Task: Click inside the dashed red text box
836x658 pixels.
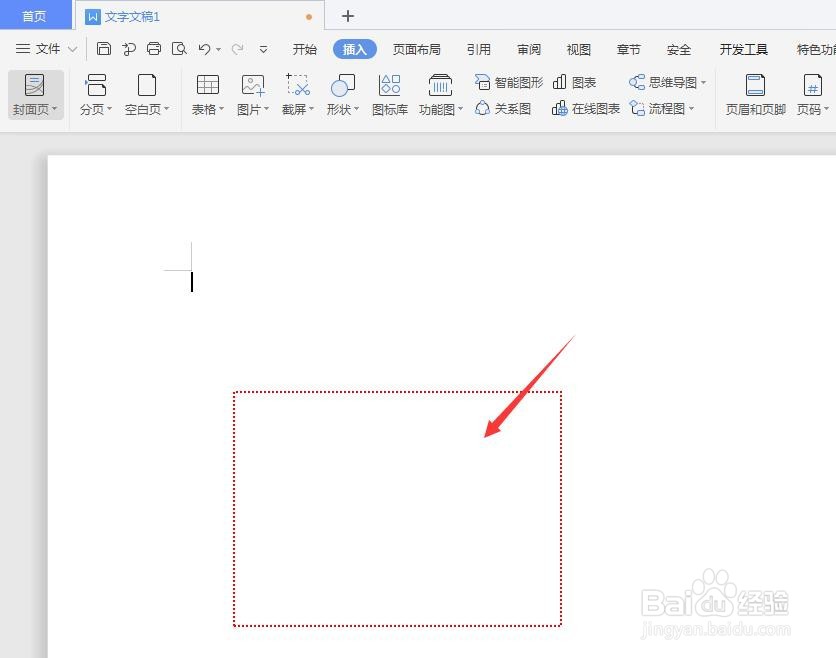Action: pyautogui.click(x=397, y=508)
